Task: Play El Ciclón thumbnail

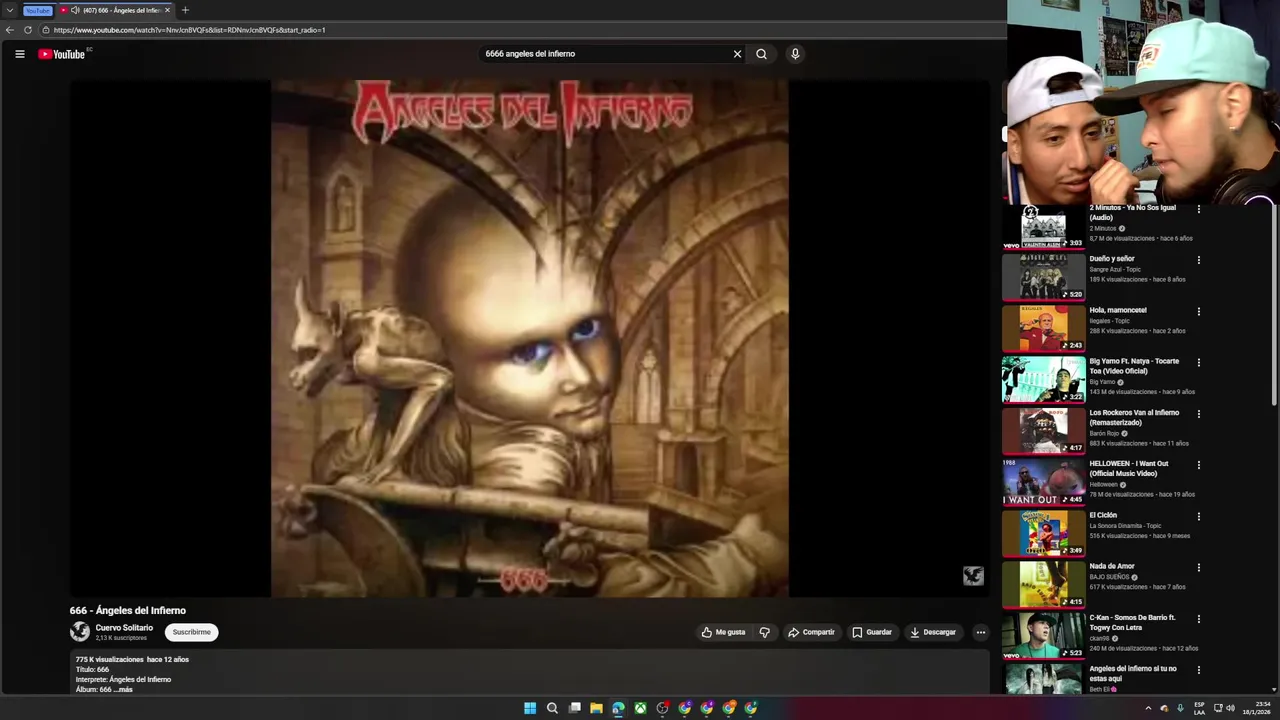Action: tap(1043, 533)
